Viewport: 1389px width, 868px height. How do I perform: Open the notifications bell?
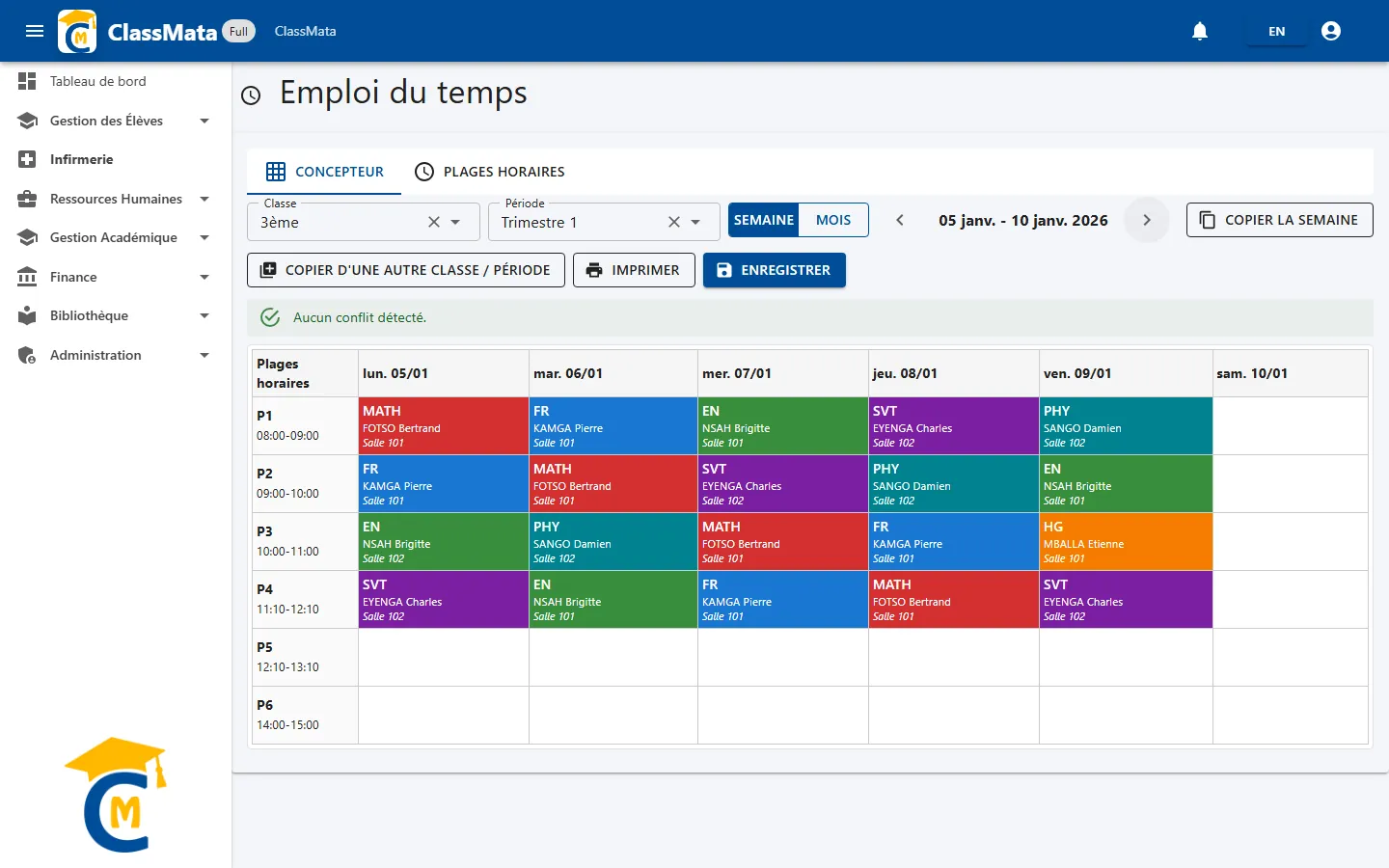point(1200,31)
